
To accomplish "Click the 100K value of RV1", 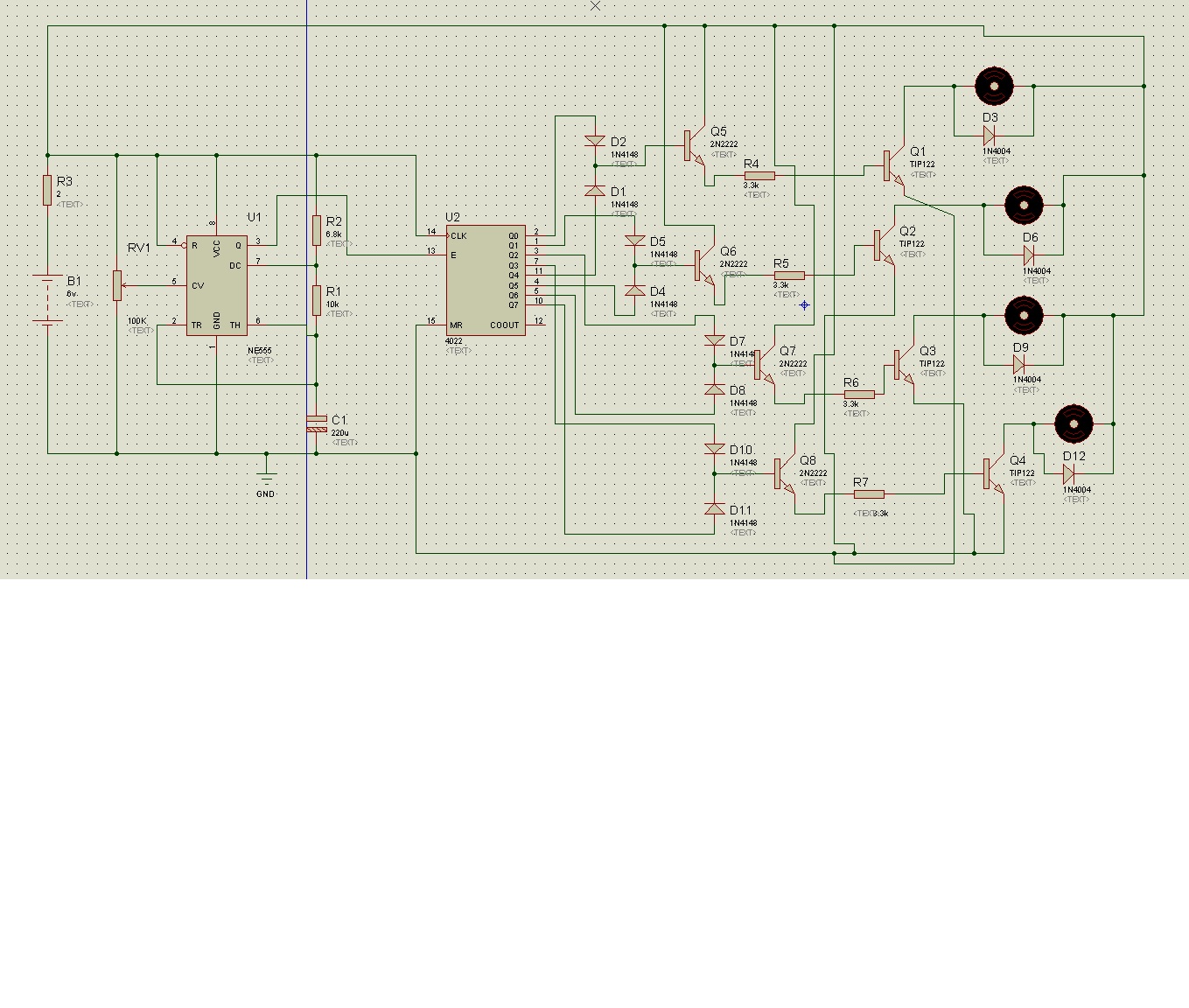I will [x=137, y=321].
